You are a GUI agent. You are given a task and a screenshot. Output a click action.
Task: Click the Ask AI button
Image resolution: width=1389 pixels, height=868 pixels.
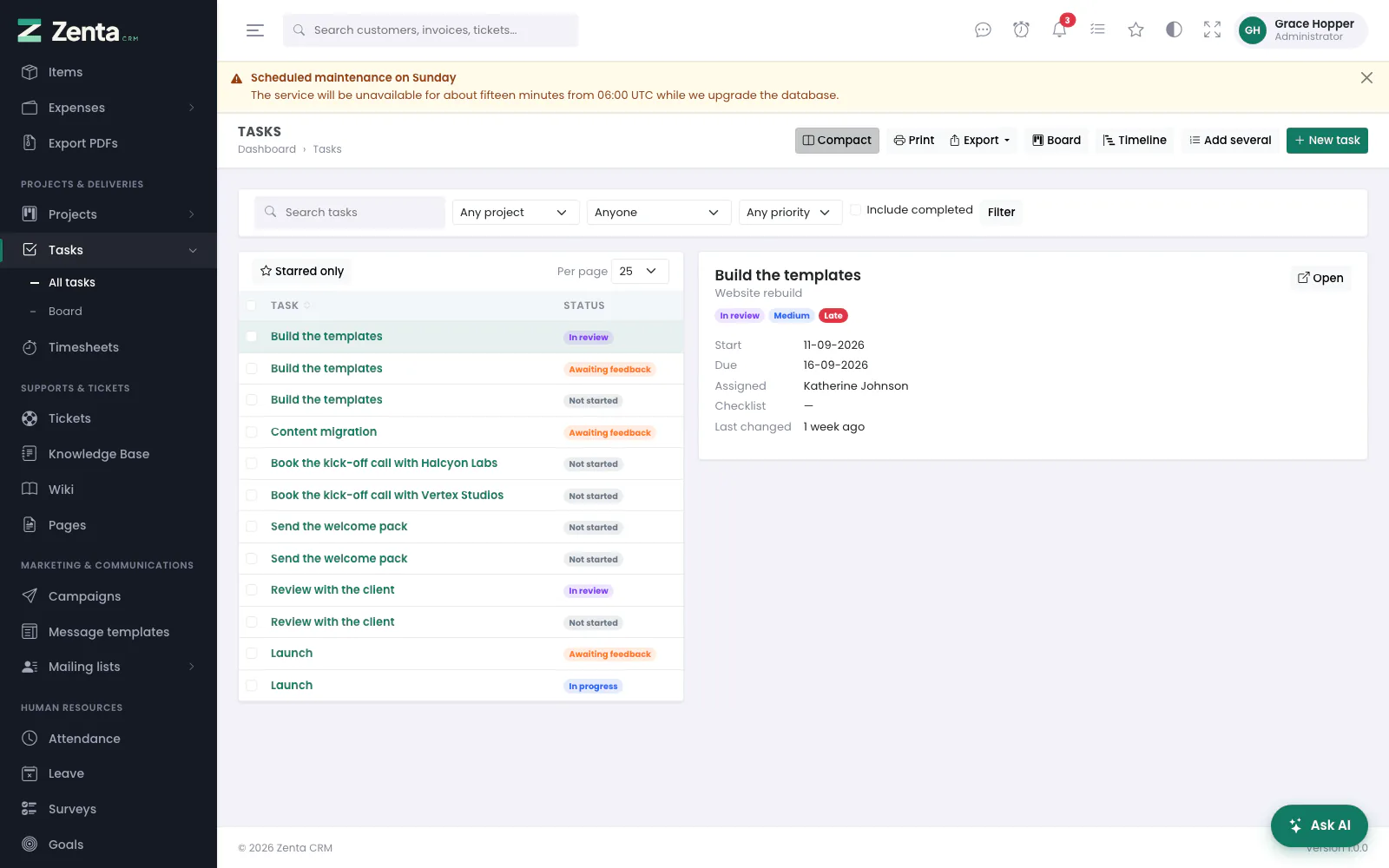point(1320,826)
